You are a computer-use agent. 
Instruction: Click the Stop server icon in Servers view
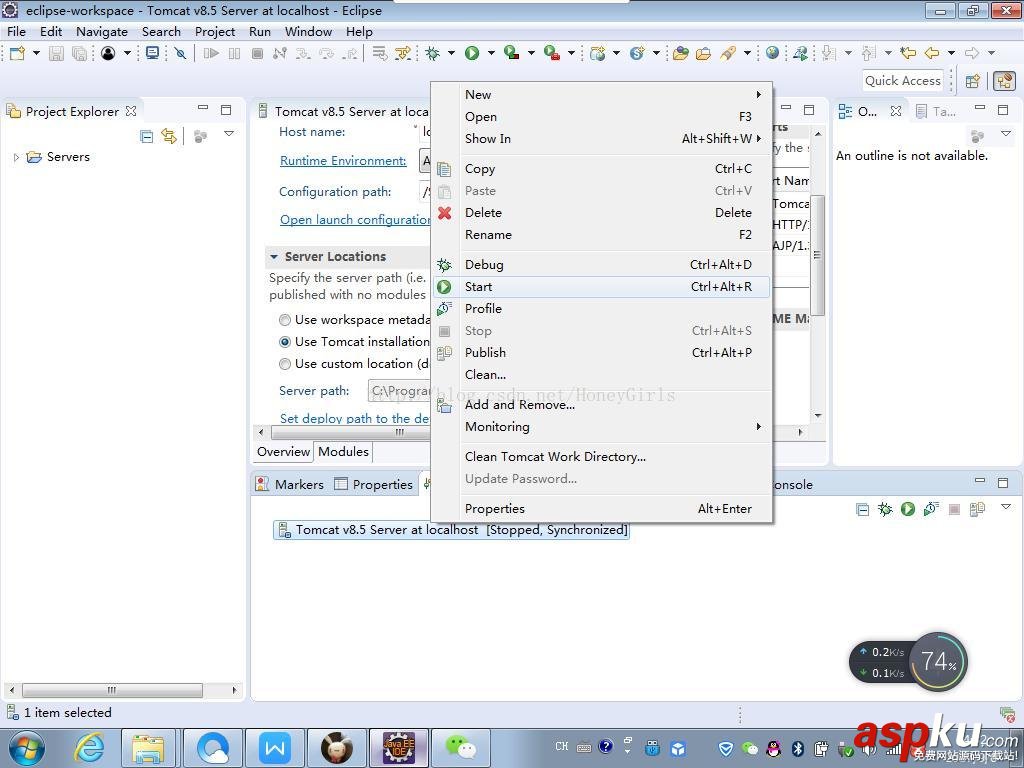tap(954, 509)
